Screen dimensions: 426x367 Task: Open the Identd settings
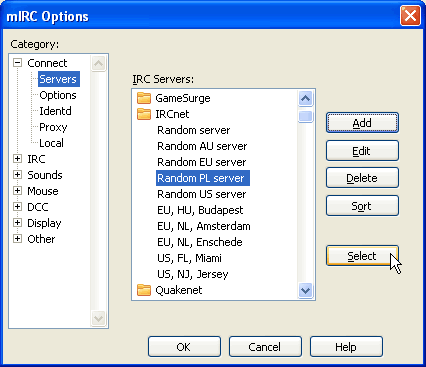55,111
